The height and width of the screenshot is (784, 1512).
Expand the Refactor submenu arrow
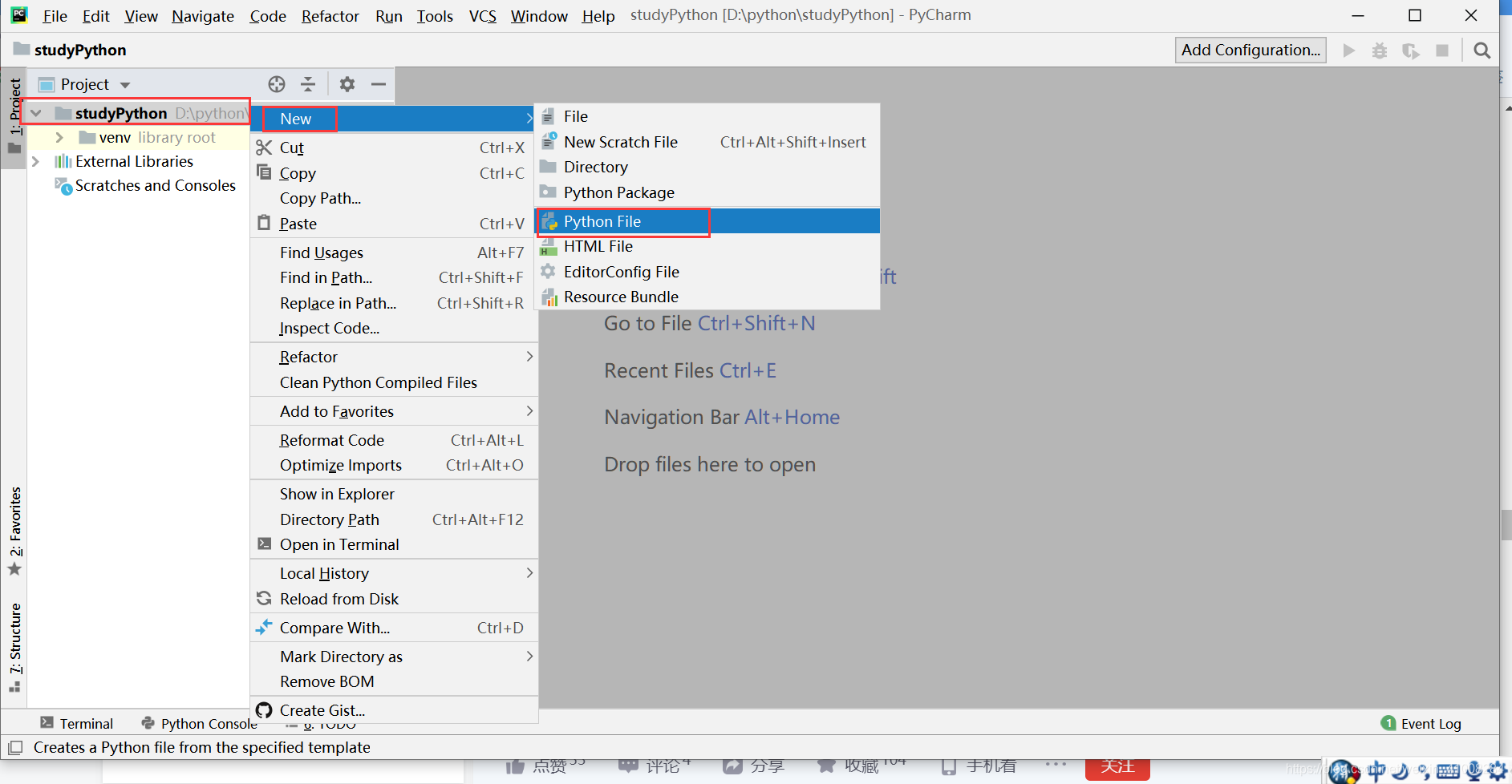point(529,356)
